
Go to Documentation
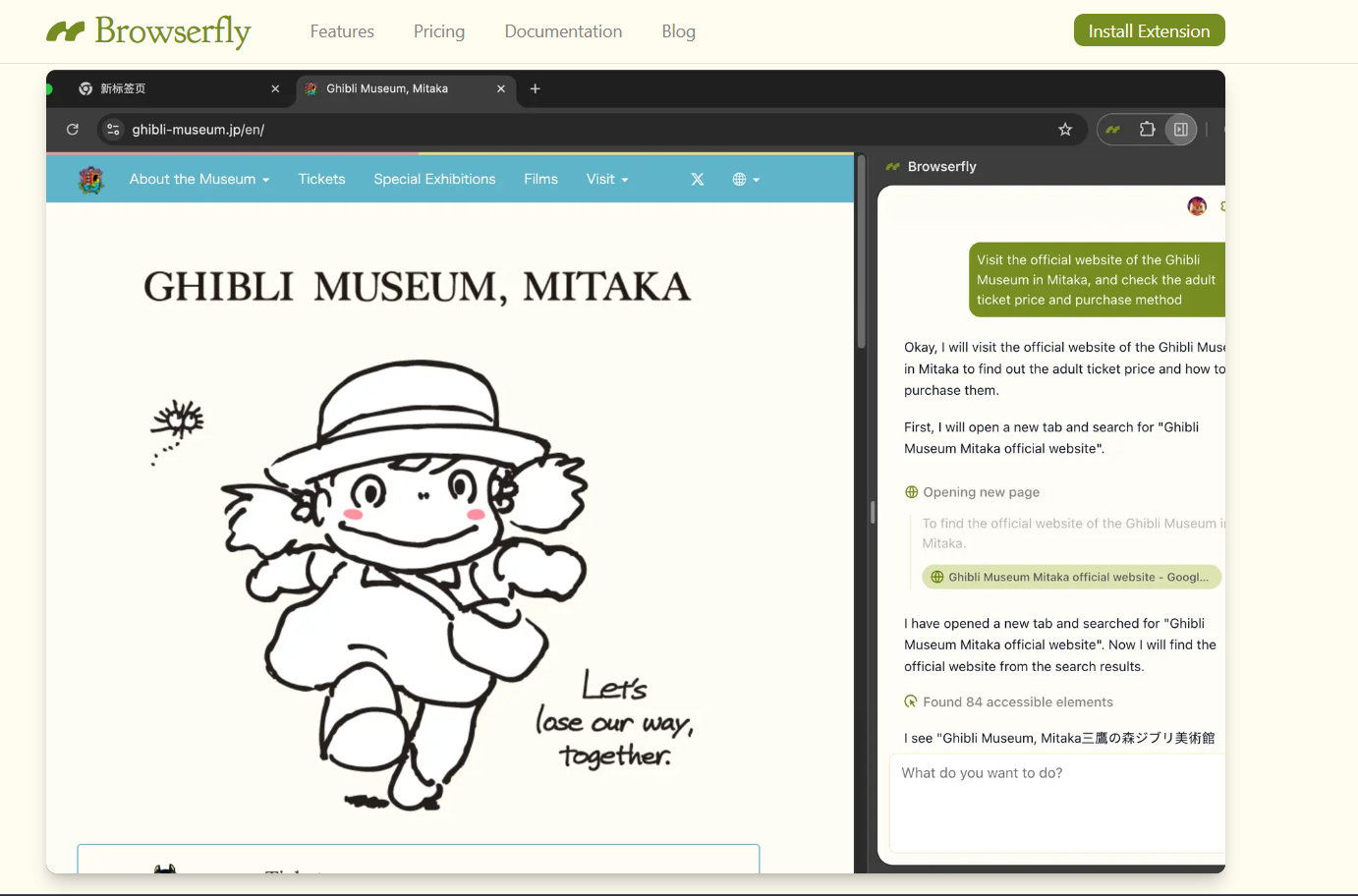pos(563,31)
